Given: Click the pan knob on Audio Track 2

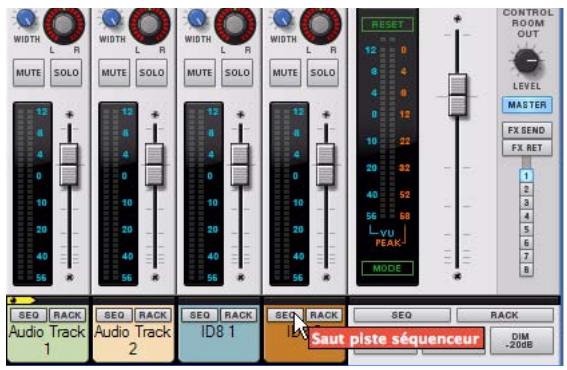Looking at the screenshot, I should click(x=150, y=24).
